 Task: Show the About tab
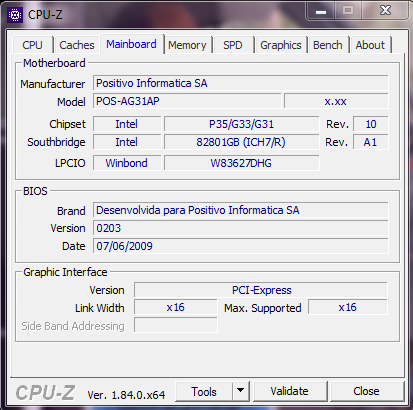pos(370,45)
